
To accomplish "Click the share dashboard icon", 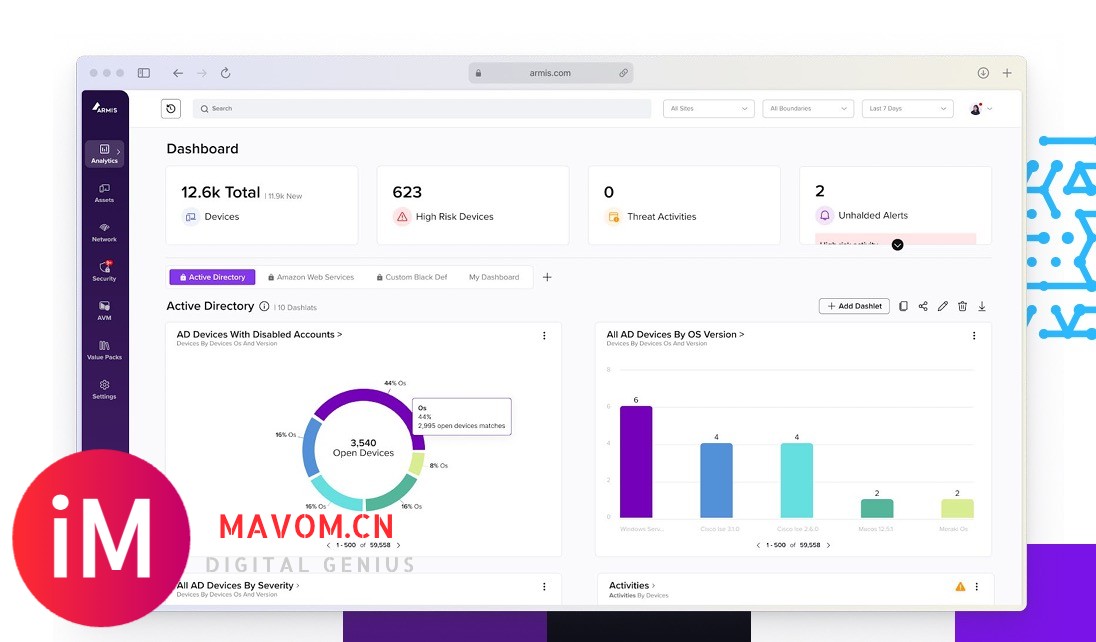I will (923, 306).
